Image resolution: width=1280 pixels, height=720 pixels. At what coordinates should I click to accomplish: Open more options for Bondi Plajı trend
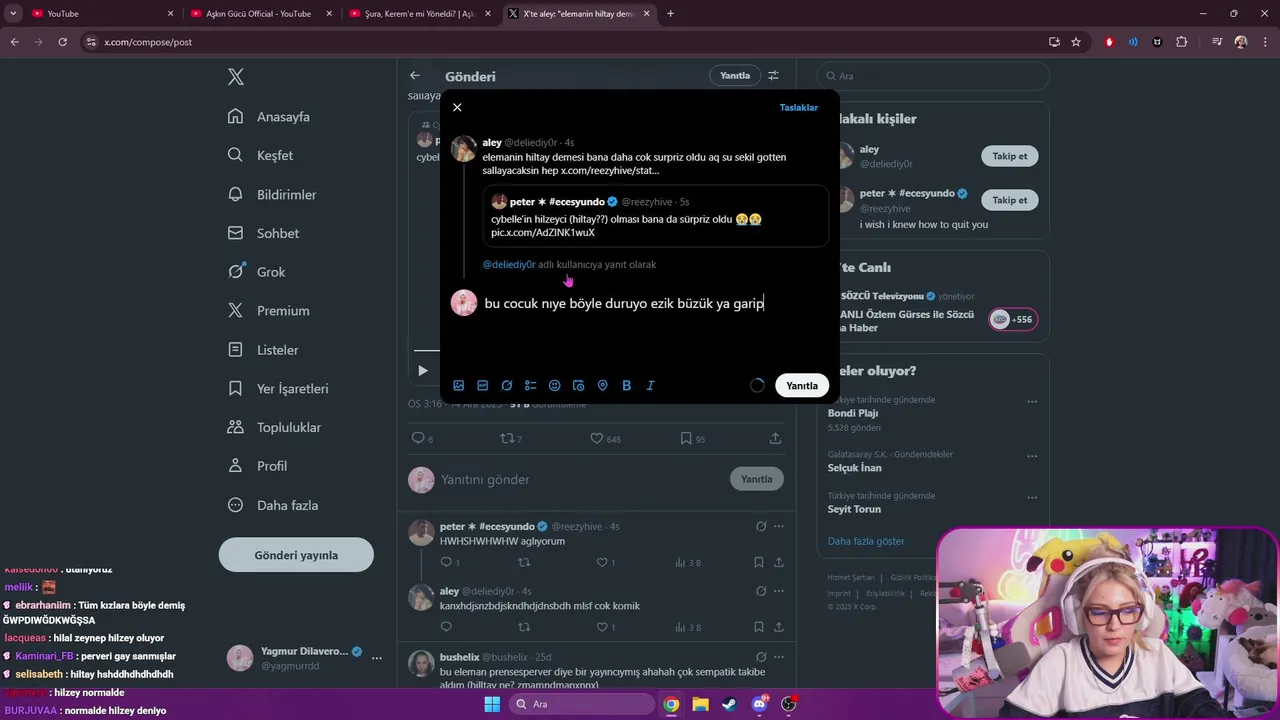(x=1032, y=402)
